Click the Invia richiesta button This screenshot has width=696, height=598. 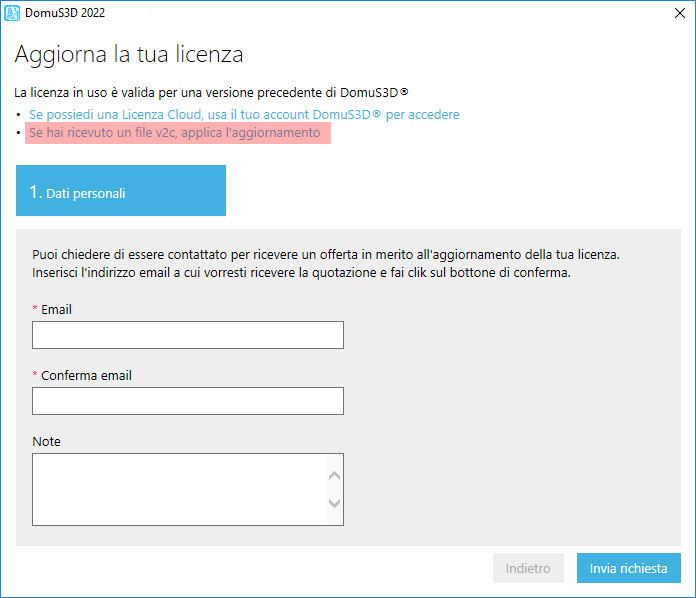629,568
